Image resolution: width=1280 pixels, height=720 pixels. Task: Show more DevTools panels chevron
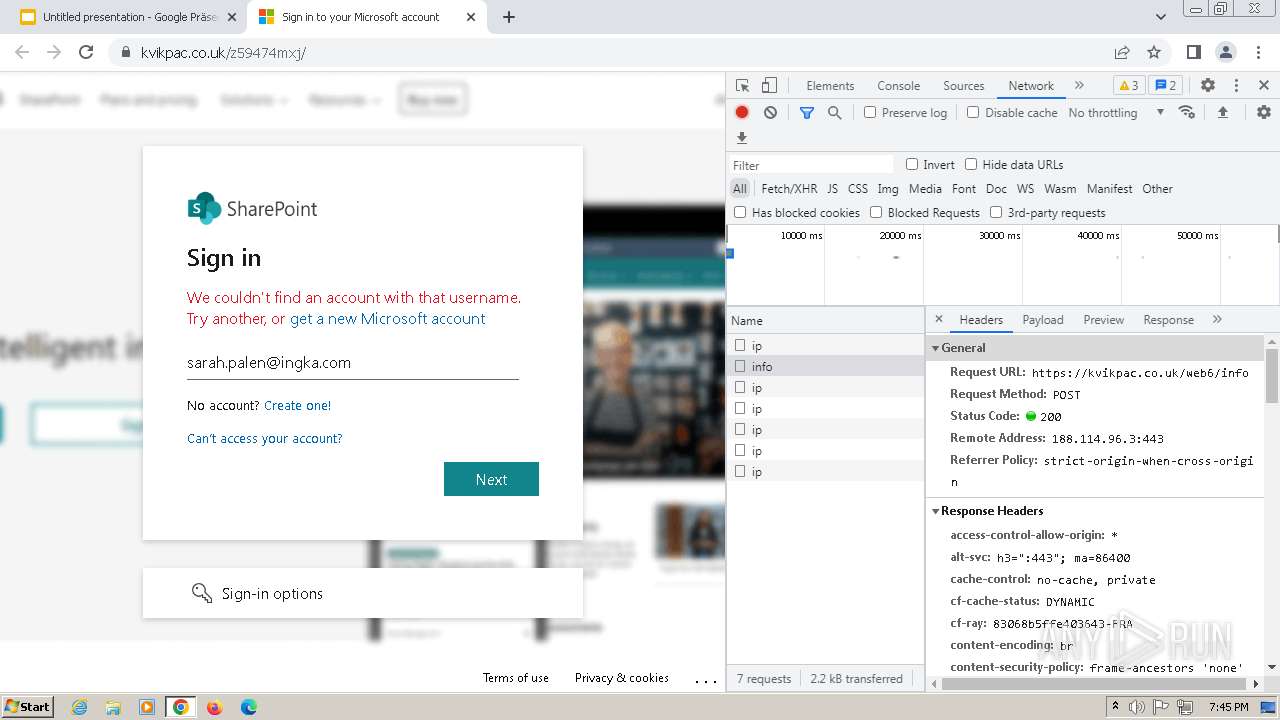click(x=1079, y=86)
